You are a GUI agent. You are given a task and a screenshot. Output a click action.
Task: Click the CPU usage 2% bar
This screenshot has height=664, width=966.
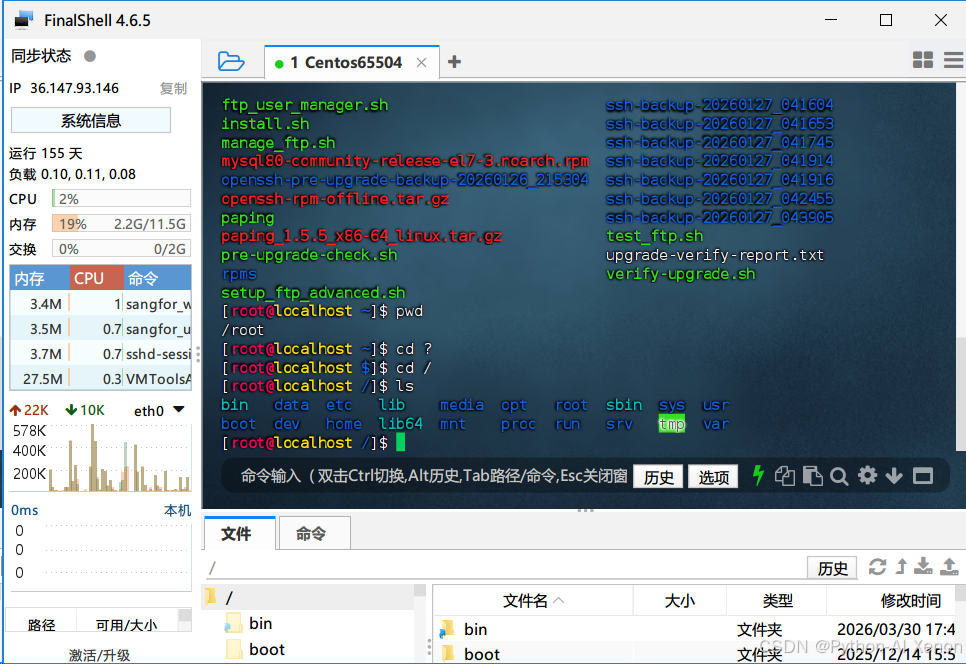(121, 199)
